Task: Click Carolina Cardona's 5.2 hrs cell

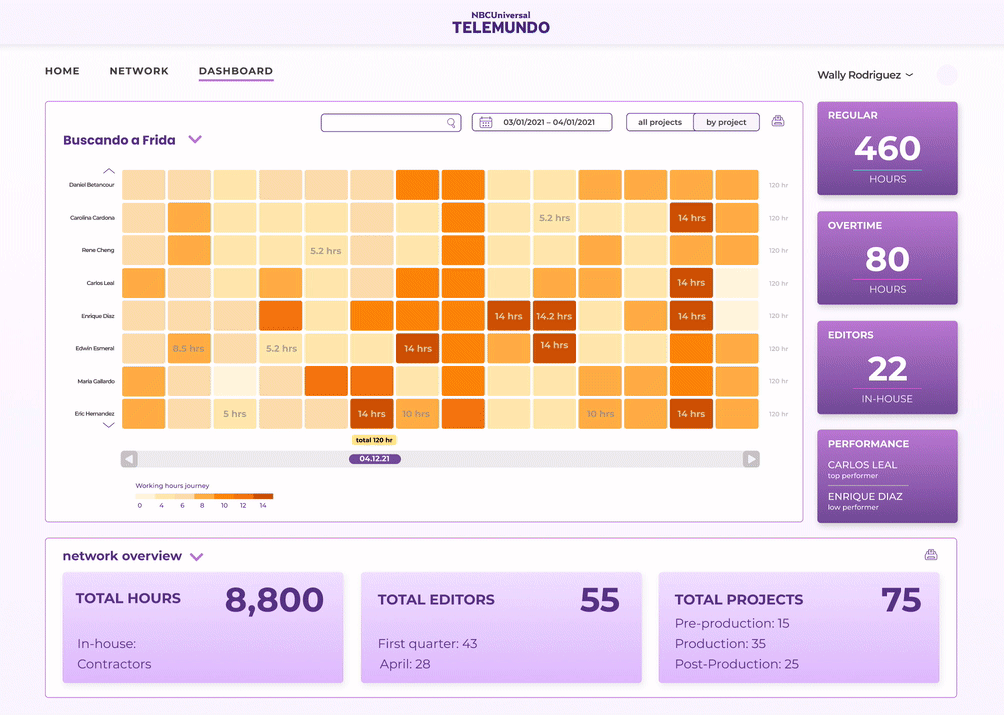Action: [x=555, y=218]
